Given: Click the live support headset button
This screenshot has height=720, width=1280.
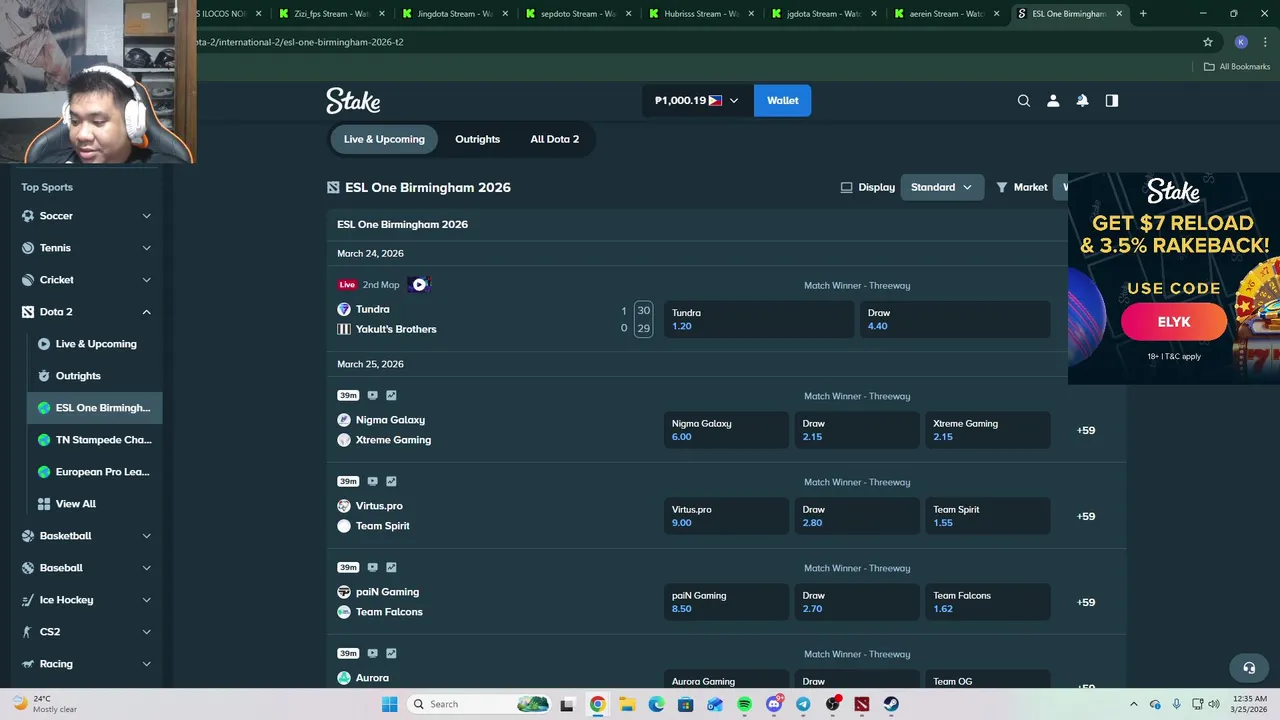Looking at the screenshot, I should coord(1249,668).
